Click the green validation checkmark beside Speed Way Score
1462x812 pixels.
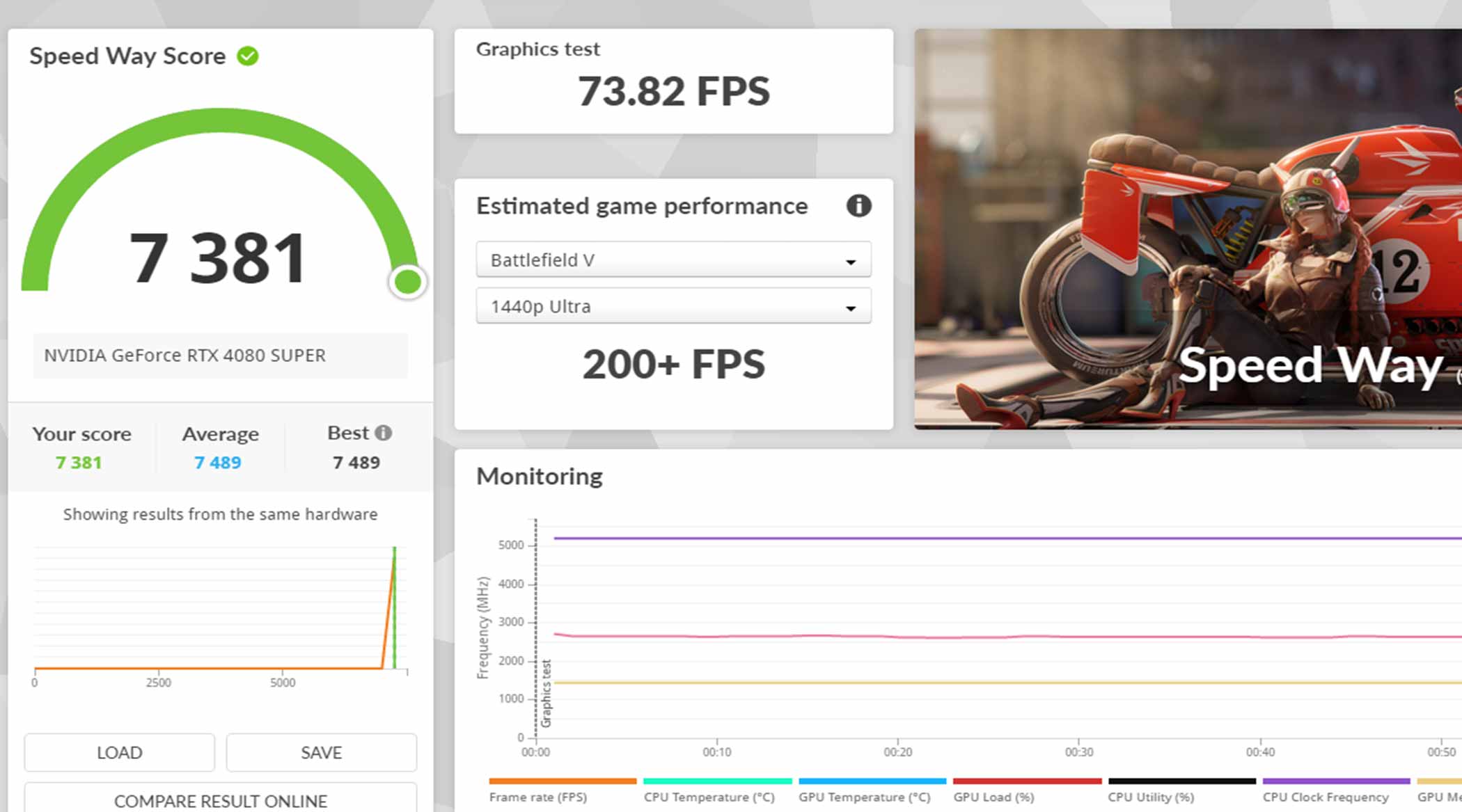click(247, 56)
